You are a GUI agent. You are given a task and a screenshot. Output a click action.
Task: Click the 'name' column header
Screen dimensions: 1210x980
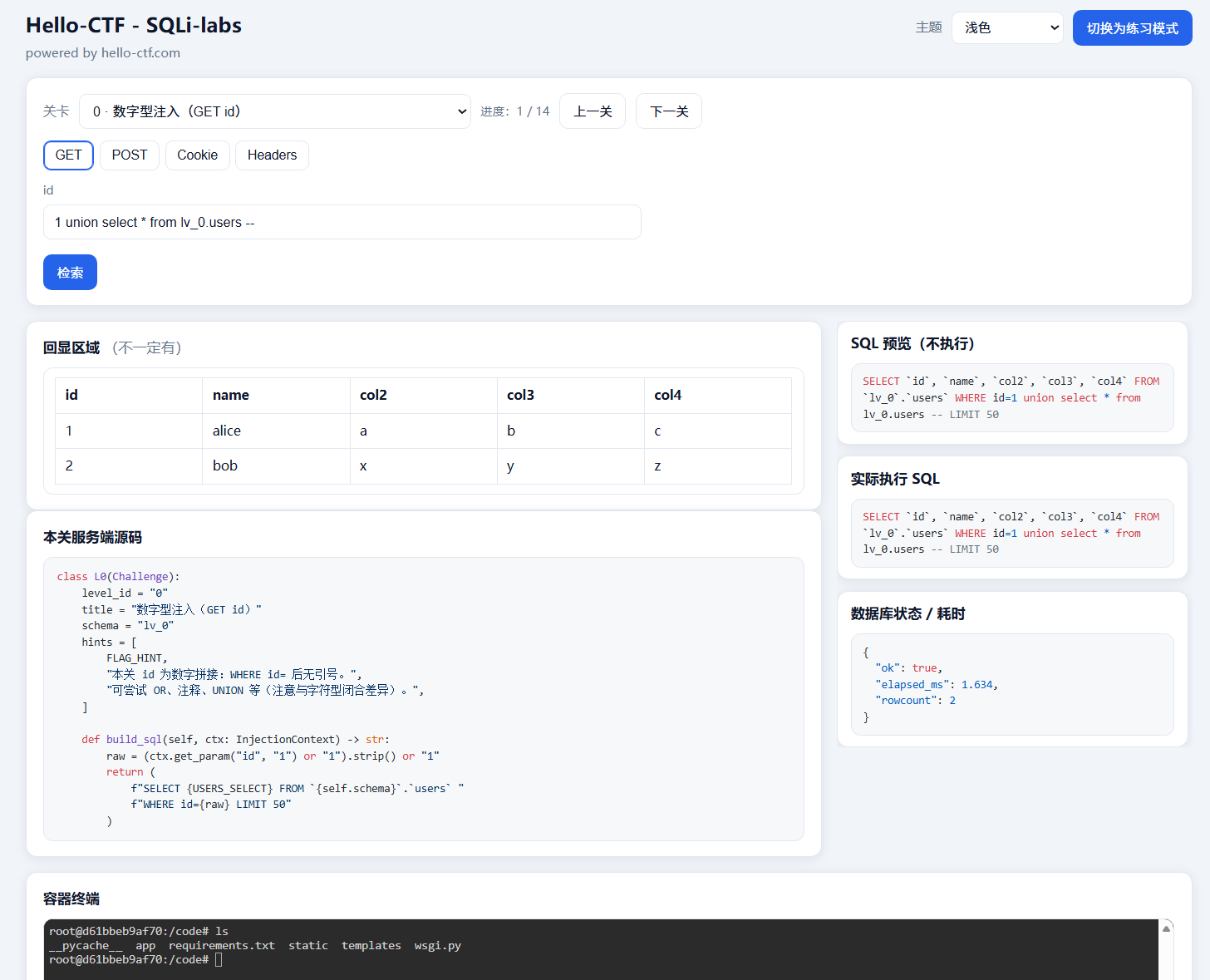coord(276,396)
